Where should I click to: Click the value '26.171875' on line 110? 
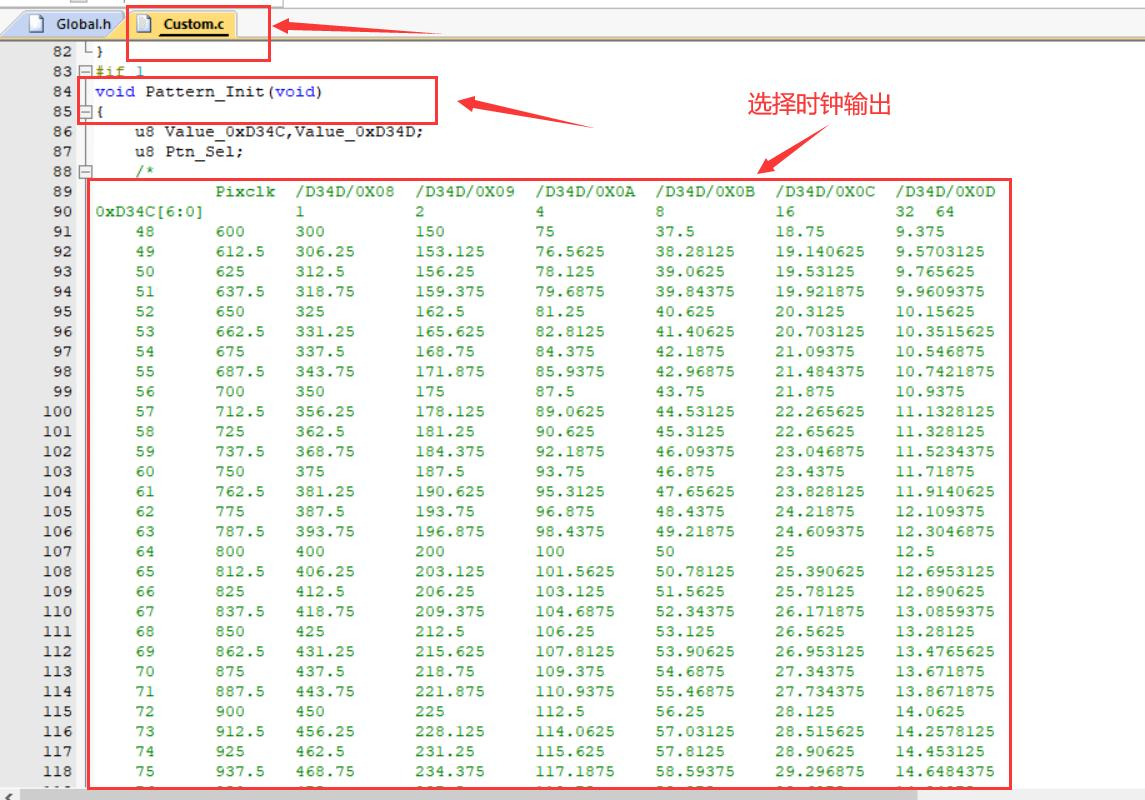click(820, 612)
